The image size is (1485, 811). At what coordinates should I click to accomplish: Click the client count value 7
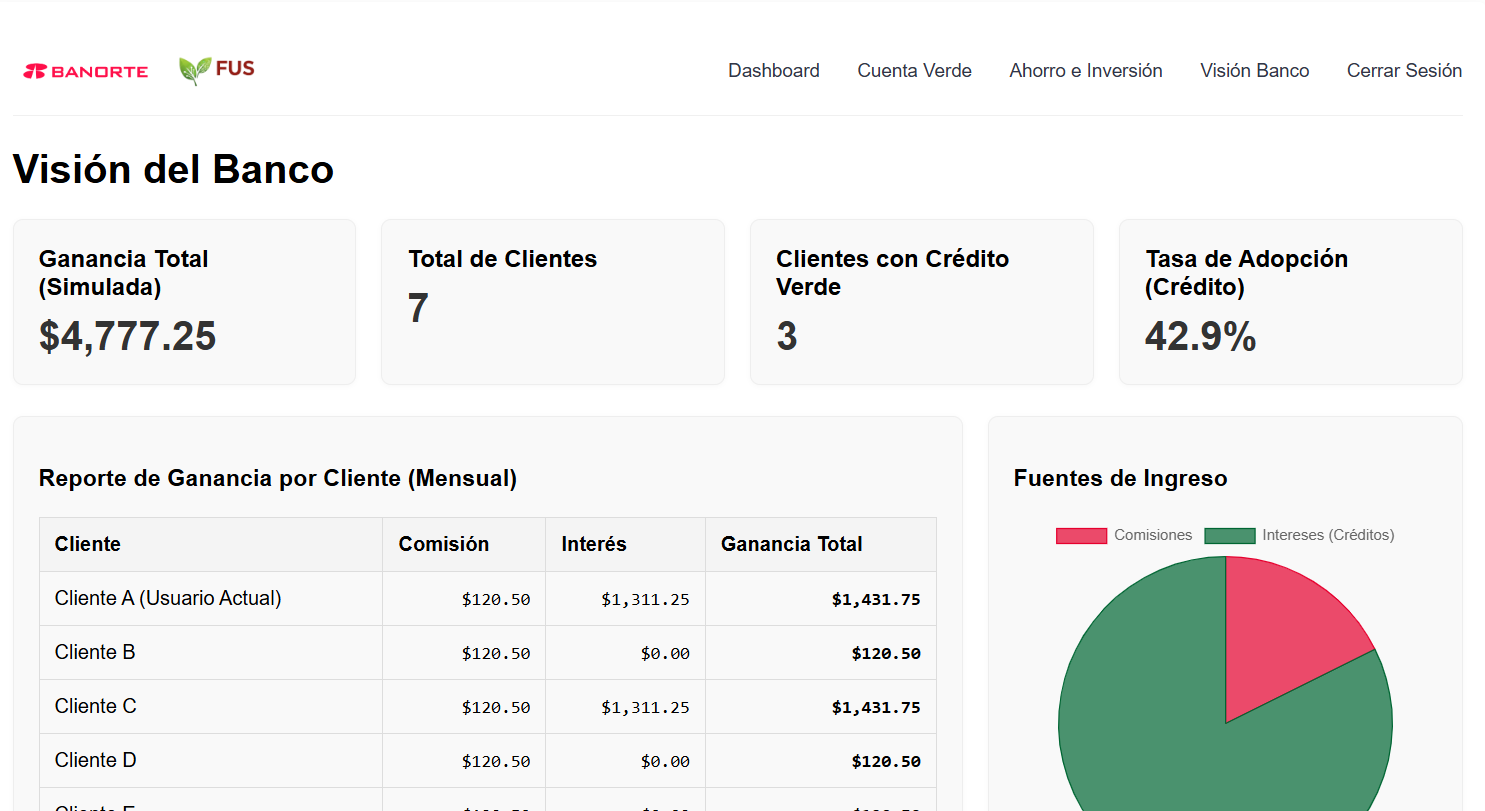(418, 308)
